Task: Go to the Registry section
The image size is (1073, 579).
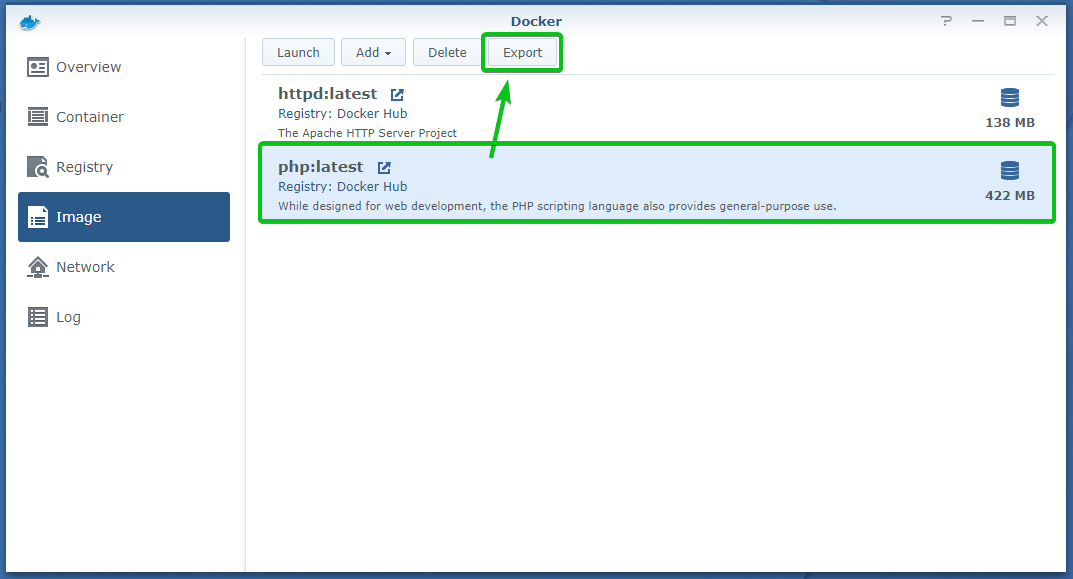Action: tap(124, 167)
